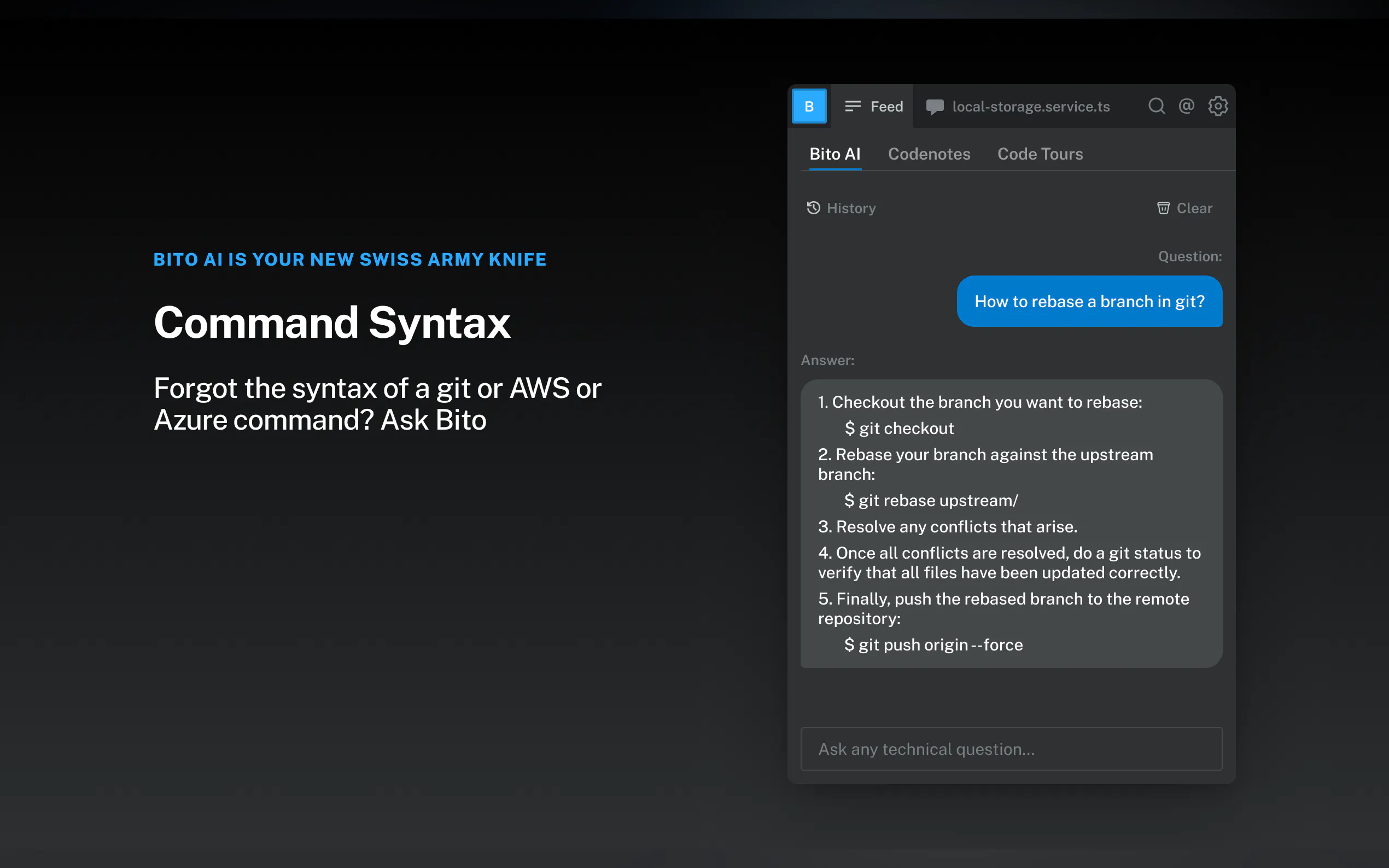
Task: Open settings via the gear icon
Action: tap(1217, 106)
